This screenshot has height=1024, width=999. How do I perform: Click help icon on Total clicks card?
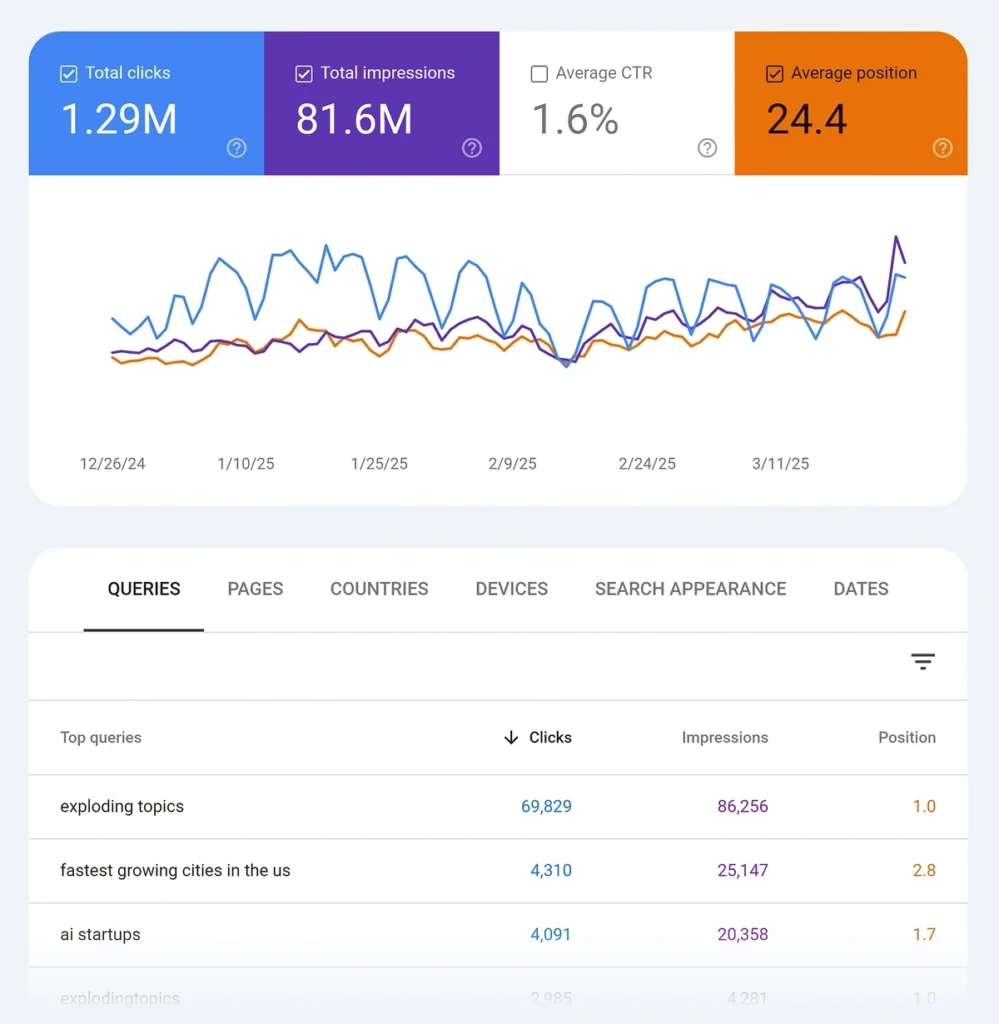pos(236,148)
